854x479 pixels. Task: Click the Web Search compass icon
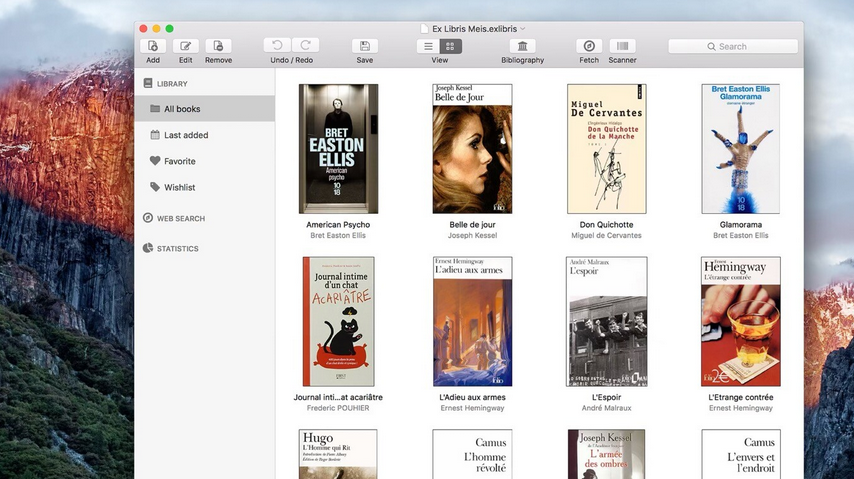[x=148, y=218]
